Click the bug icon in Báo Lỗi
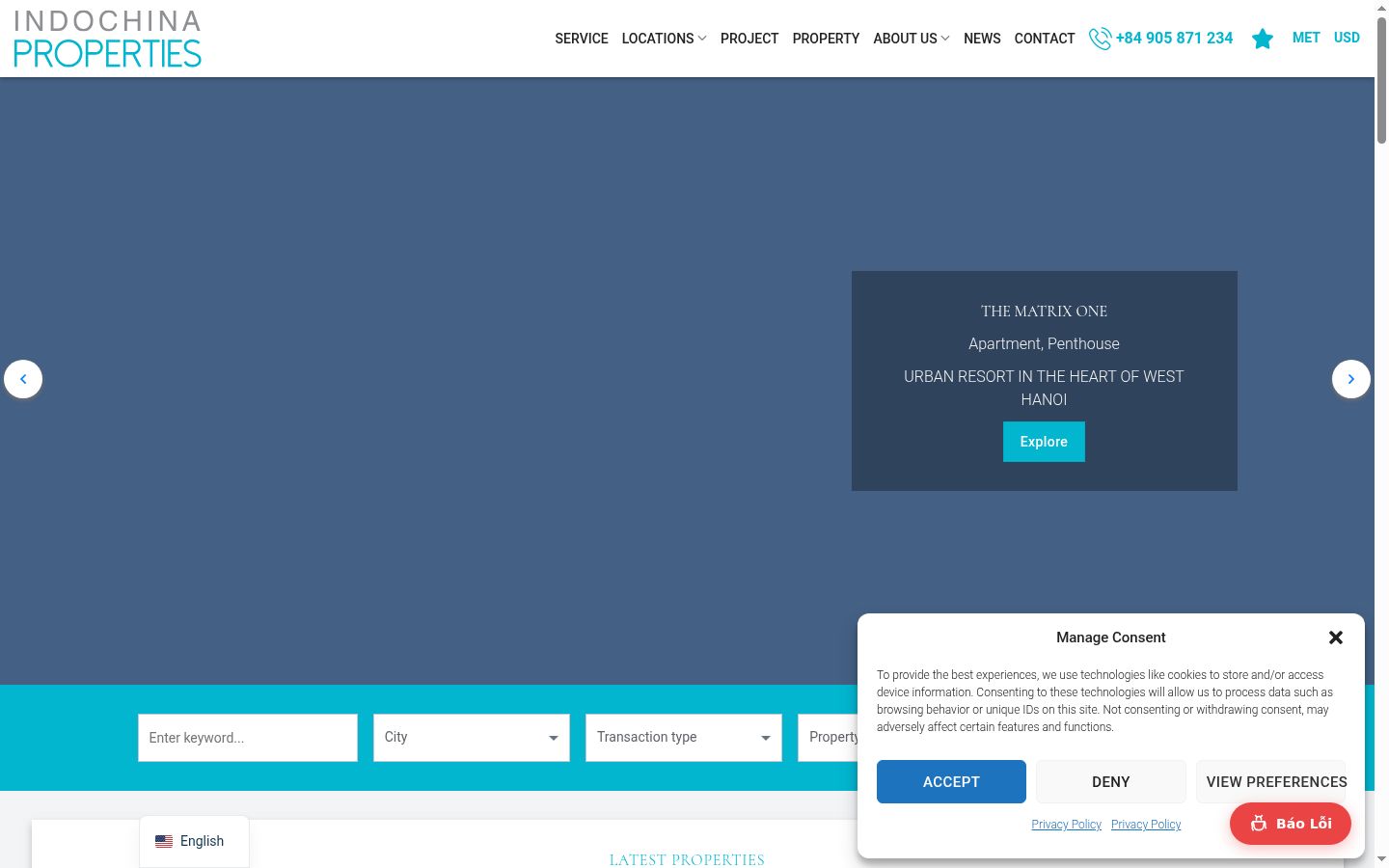The height and width of the screenshot is (868, 1389). (1259, 824)
